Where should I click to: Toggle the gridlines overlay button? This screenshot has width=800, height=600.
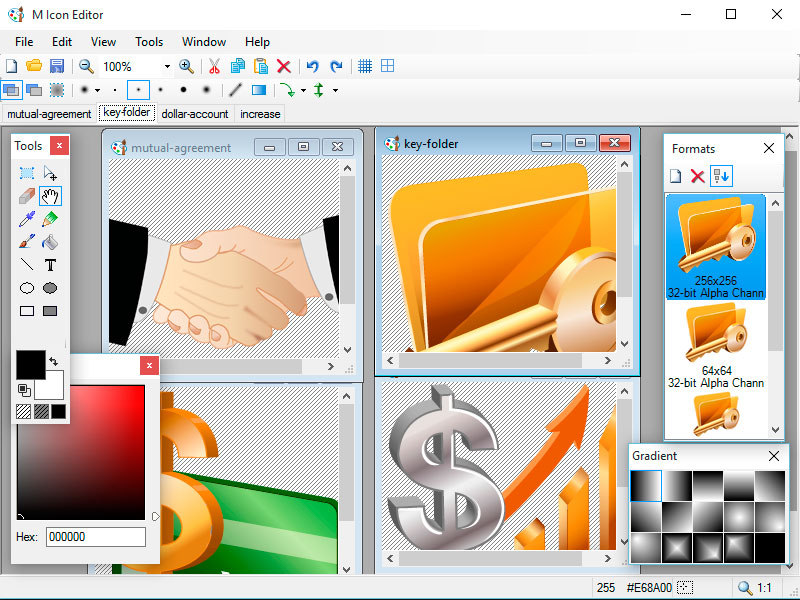click(388, 66)
